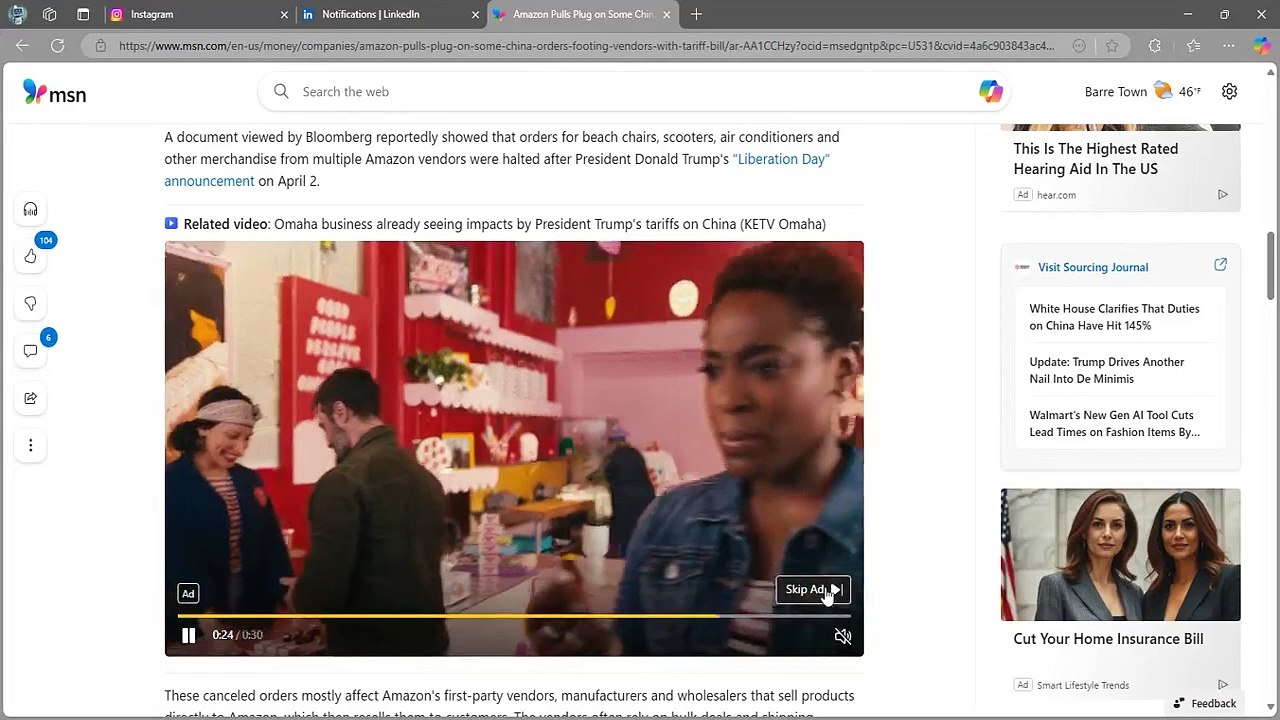Open more article options menu
The height and width of the screenshot is (720, 1280).
pyautogui.click(x=30, y=445)
